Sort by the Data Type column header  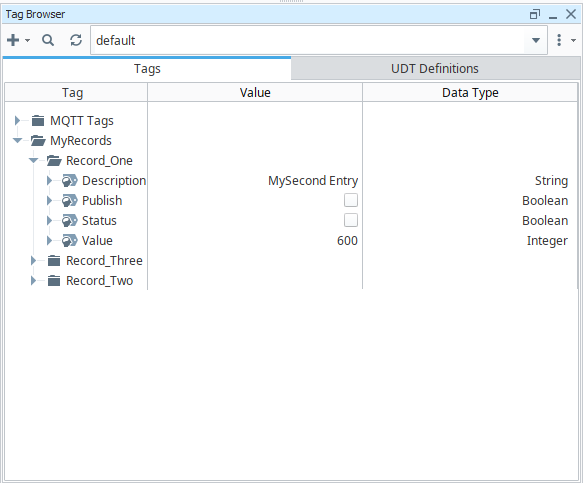pos(470,93)
